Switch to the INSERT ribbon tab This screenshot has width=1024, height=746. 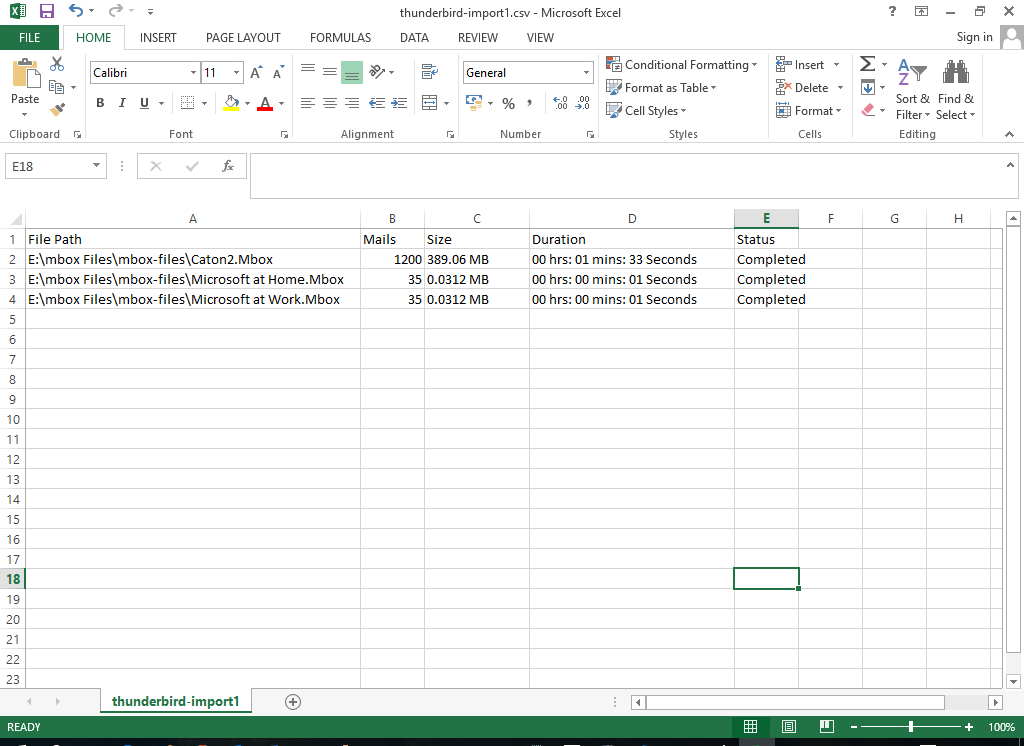tap(158, 38)
